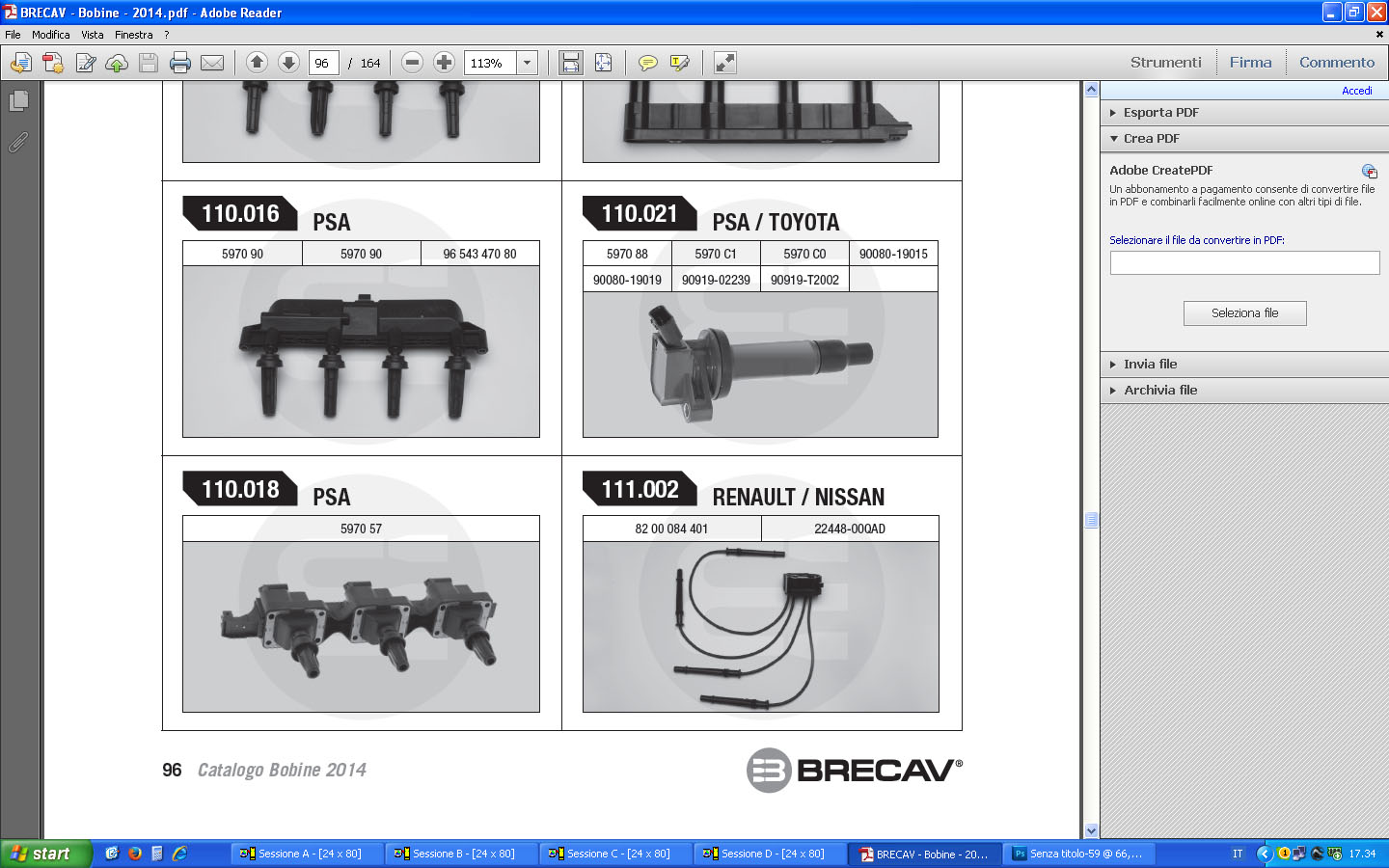Image resolution: width=1389 pixels, height=868 pixels.
Task: Open the File menu
Action: (13, 35)
